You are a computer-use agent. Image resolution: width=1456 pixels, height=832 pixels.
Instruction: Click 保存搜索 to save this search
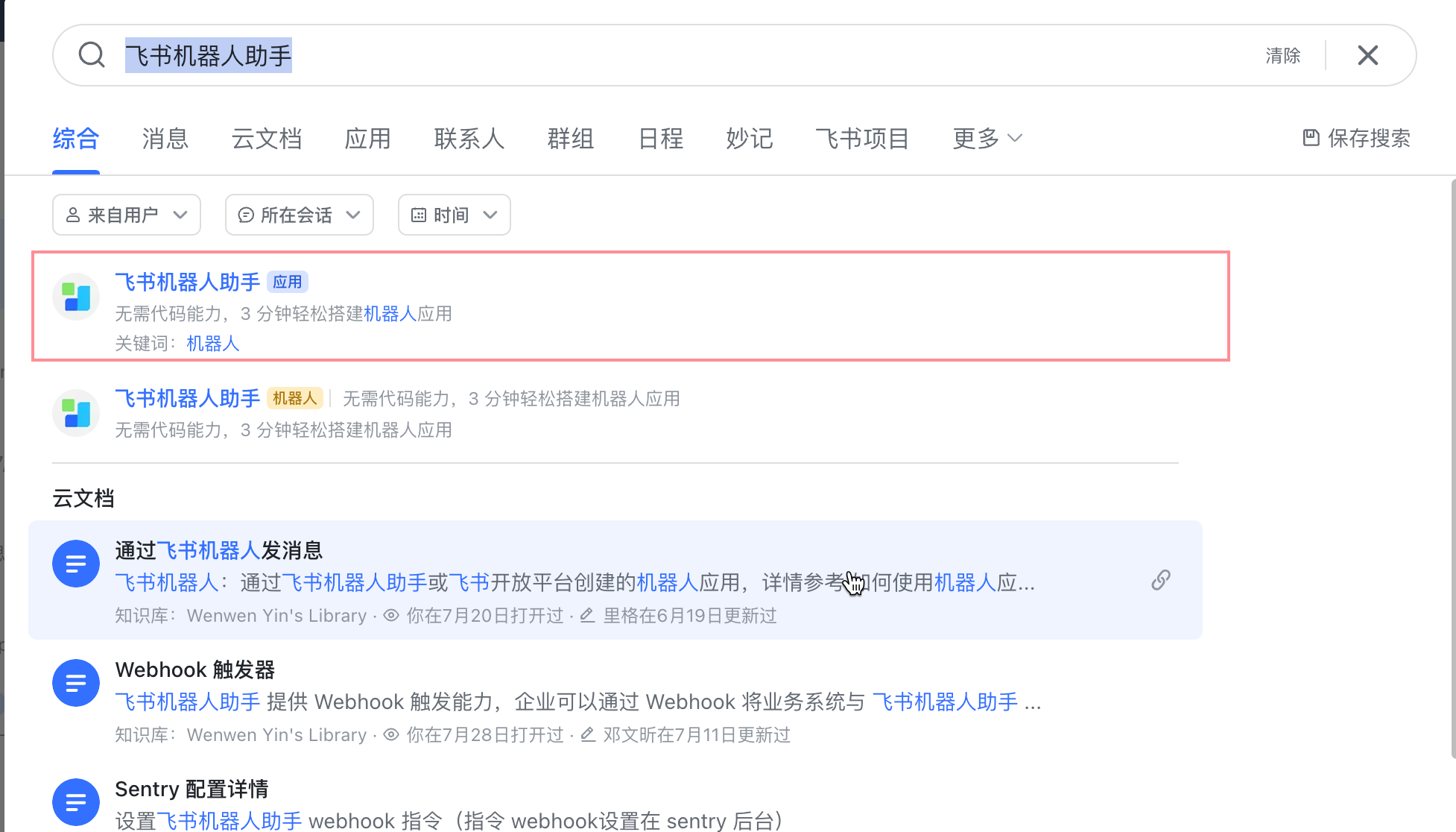[1356, 138]
